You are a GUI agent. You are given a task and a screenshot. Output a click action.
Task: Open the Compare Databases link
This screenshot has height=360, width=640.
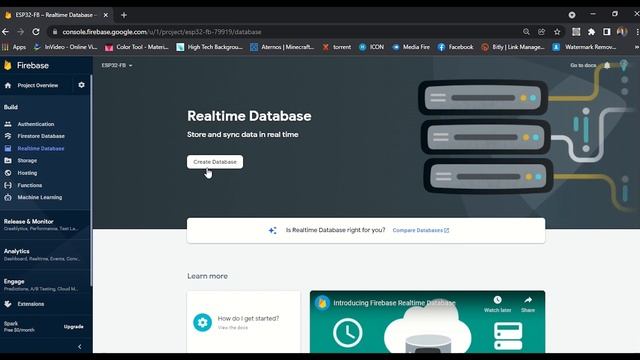420,230
